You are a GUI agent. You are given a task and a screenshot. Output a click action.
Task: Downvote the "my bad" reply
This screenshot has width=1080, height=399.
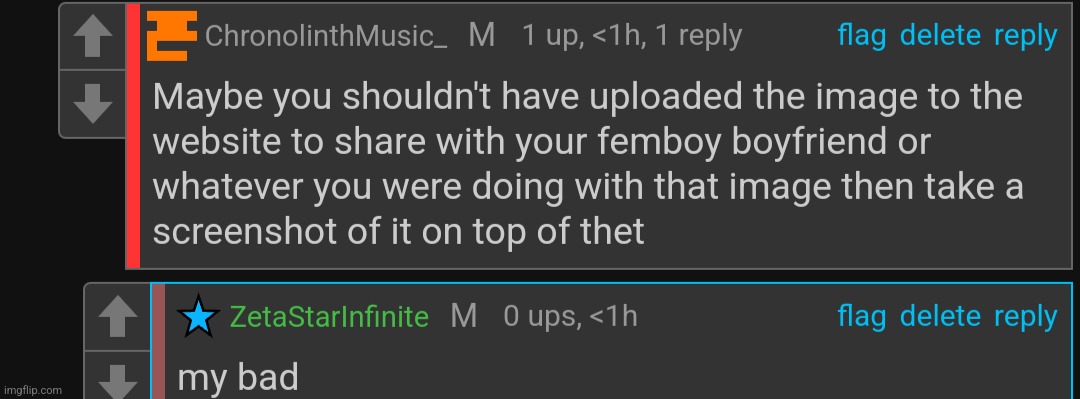[117, 375]
